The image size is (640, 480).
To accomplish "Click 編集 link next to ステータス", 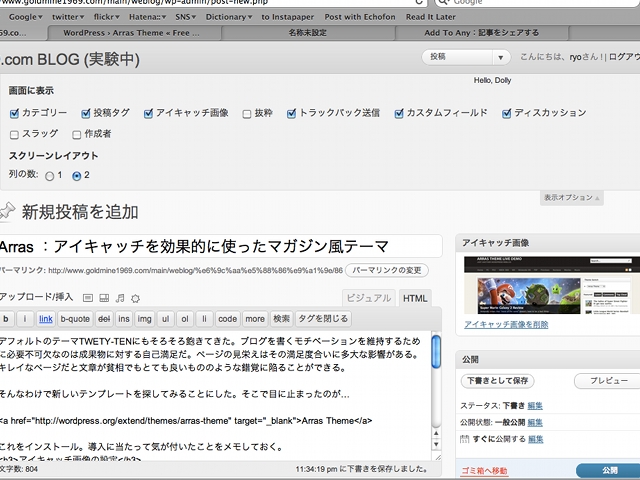I will point(535,406).
